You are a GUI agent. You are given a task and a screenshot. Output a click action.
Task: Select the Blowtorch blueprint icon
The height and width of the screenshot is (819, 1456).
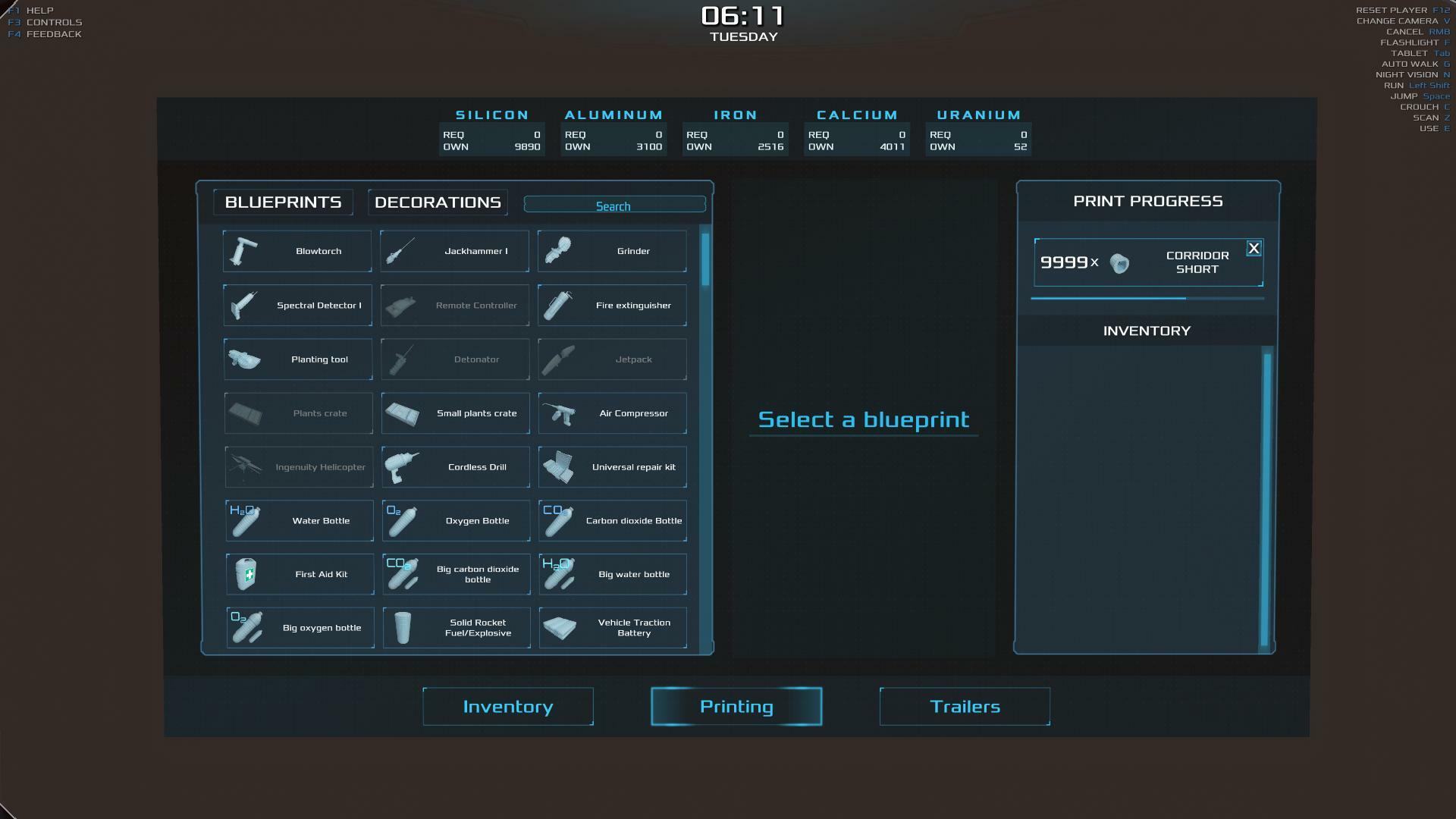[243, 251]
